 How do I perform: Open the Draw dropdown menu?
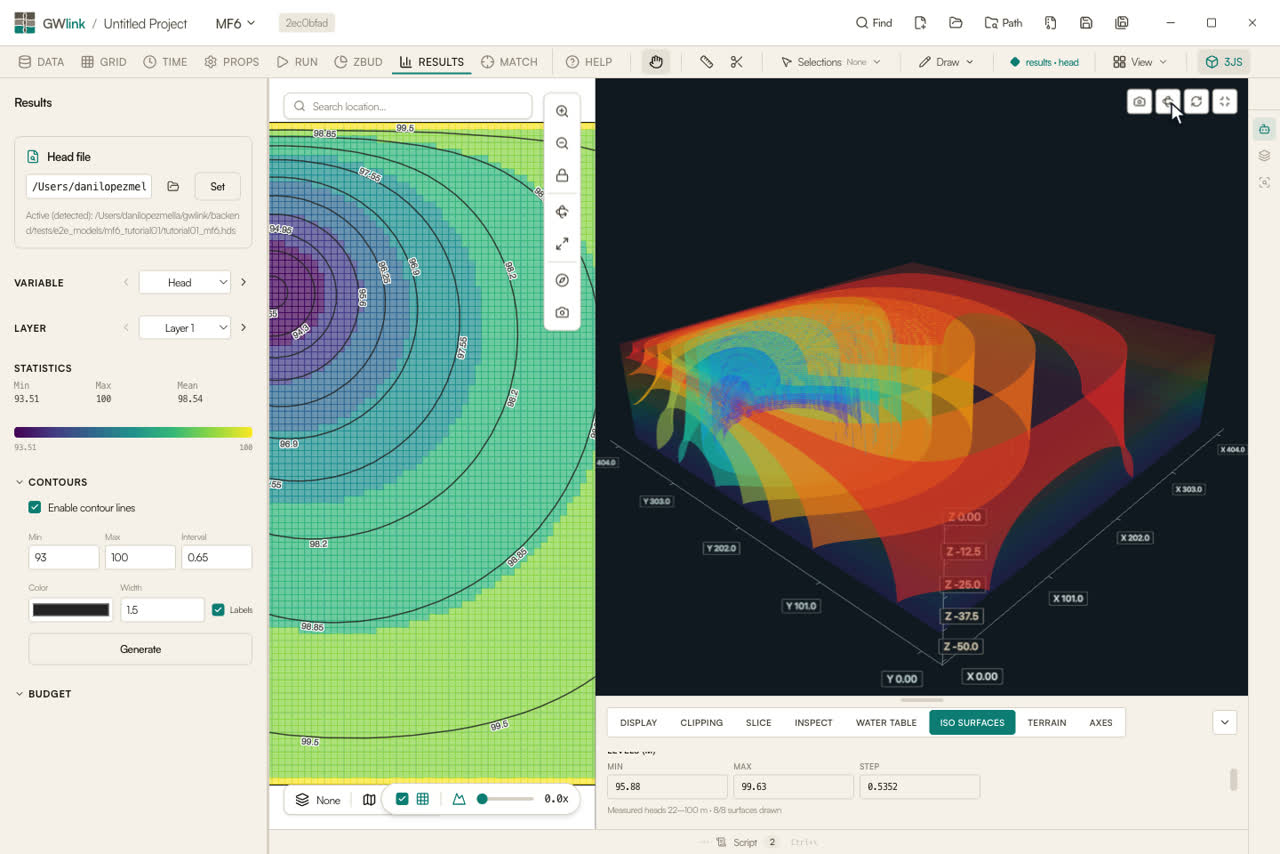pos(946,62)
